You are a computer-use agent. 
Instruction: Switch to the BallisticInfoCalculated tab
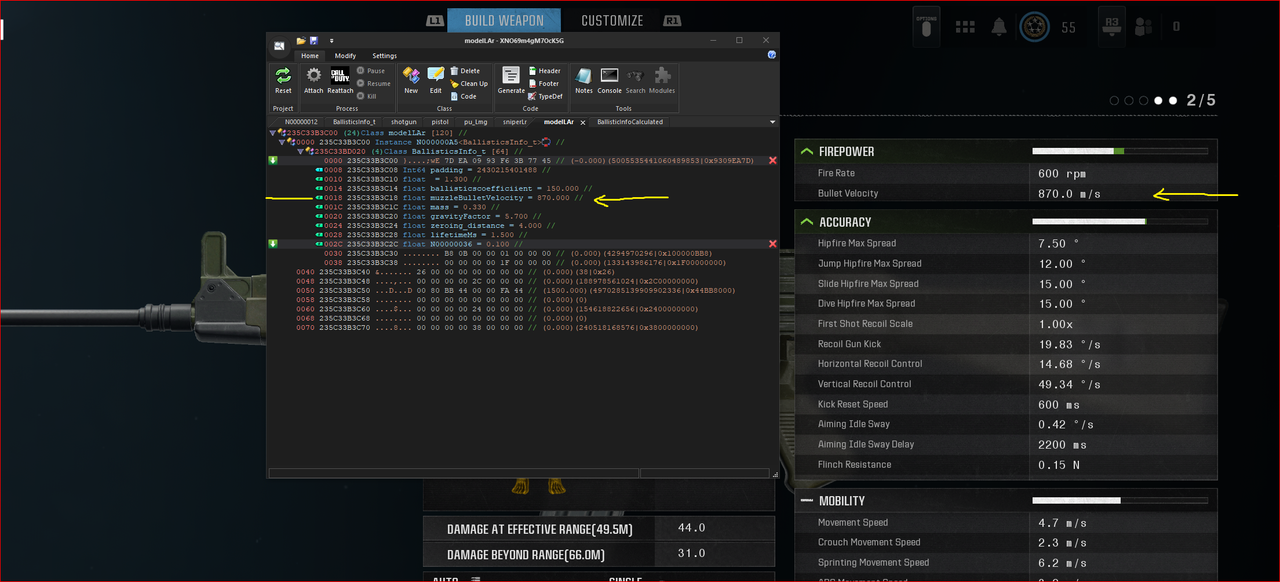[631, 122]
